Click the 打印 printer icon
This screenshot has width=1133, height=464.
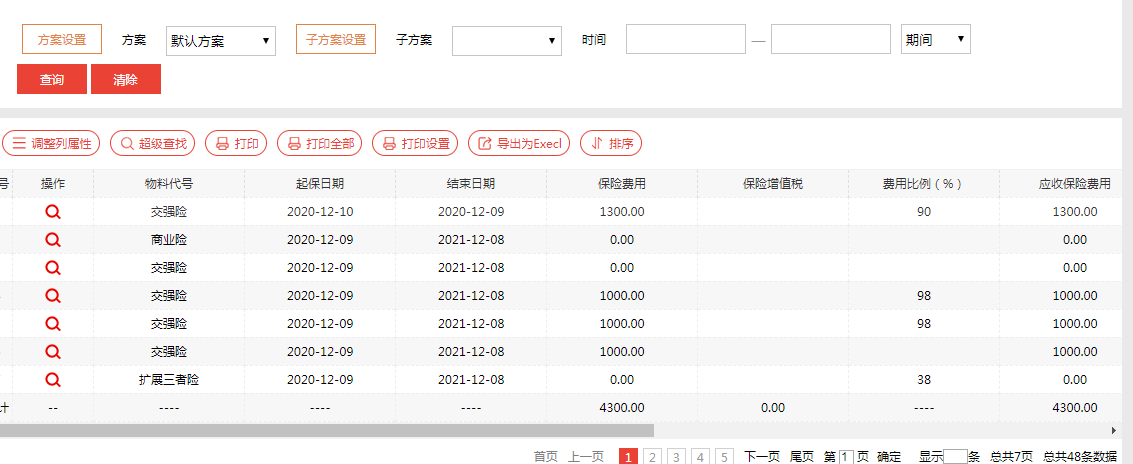223,143
